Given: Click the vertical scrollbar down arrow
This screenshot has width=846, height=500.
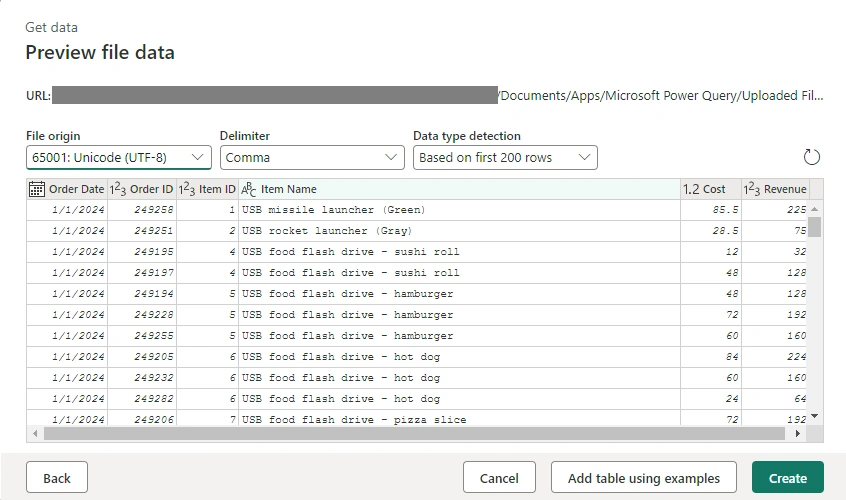Looking at the screenshot, I should tap(815, 416).
